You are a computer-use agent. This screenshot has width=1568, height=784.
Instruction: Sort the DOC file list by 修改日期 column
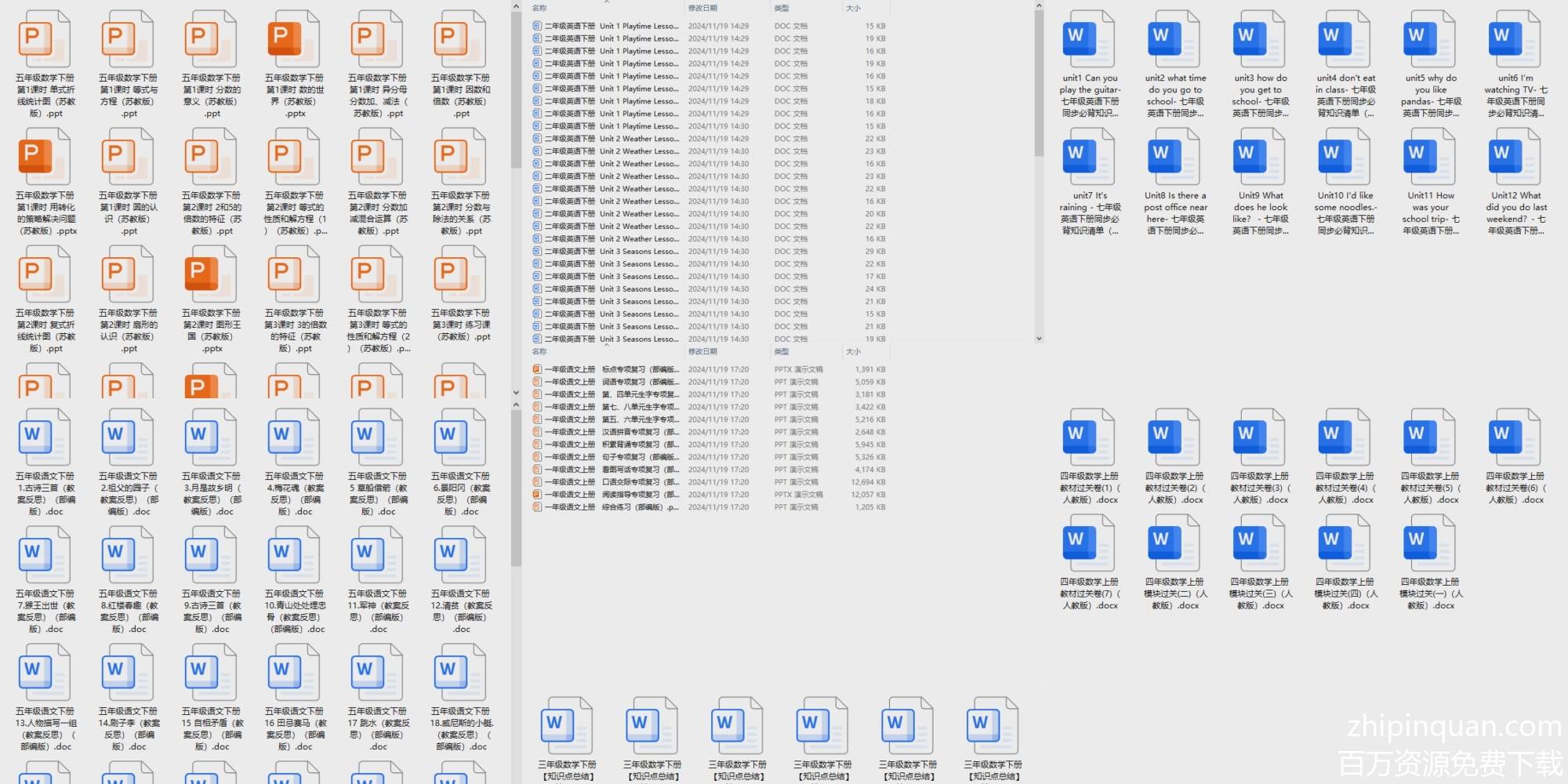[702, 8]
